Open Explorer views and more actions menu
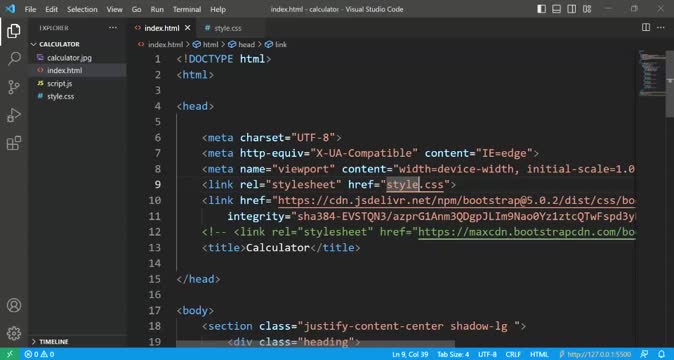Viewport: 674px width, 360px height. (113, 28)
